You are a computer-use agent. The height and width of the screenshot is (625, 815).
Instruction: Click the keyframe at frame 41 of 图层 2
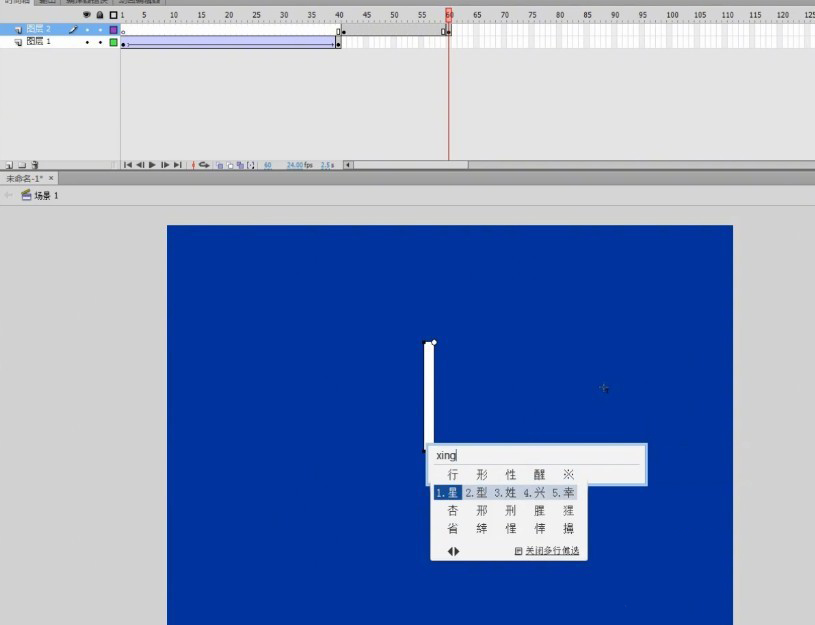click(x=344, y=32)
